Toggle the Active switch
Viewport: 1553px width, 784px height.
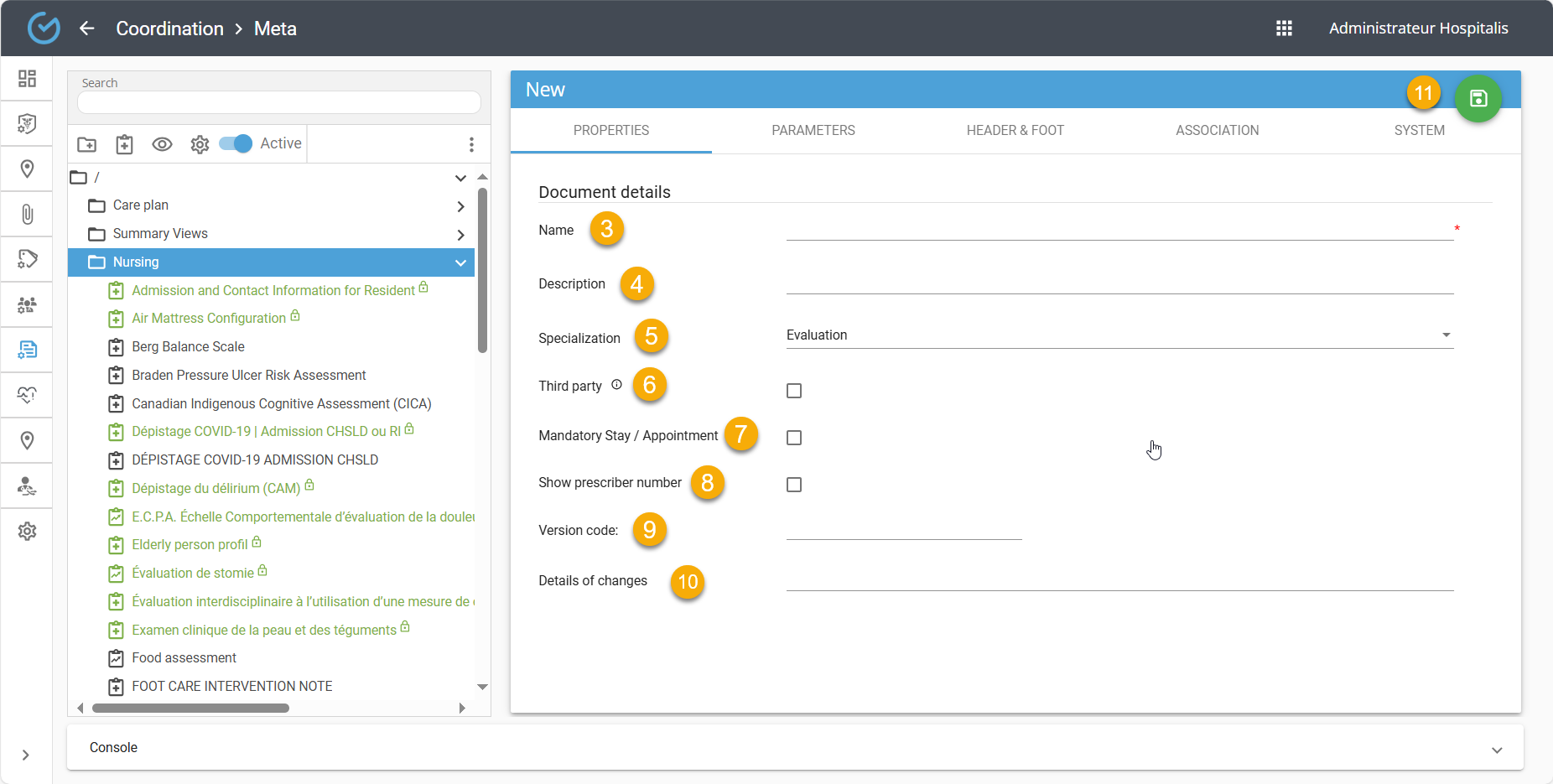coord(236,143)
